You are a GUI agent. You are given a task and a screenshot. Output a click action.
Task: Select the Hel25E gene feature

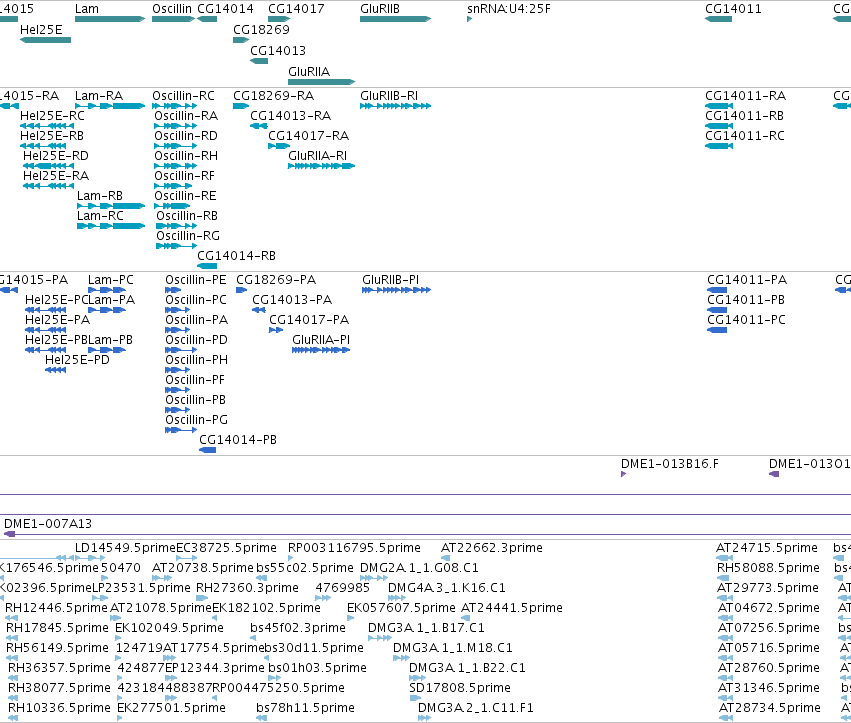[x=46, y=40]
